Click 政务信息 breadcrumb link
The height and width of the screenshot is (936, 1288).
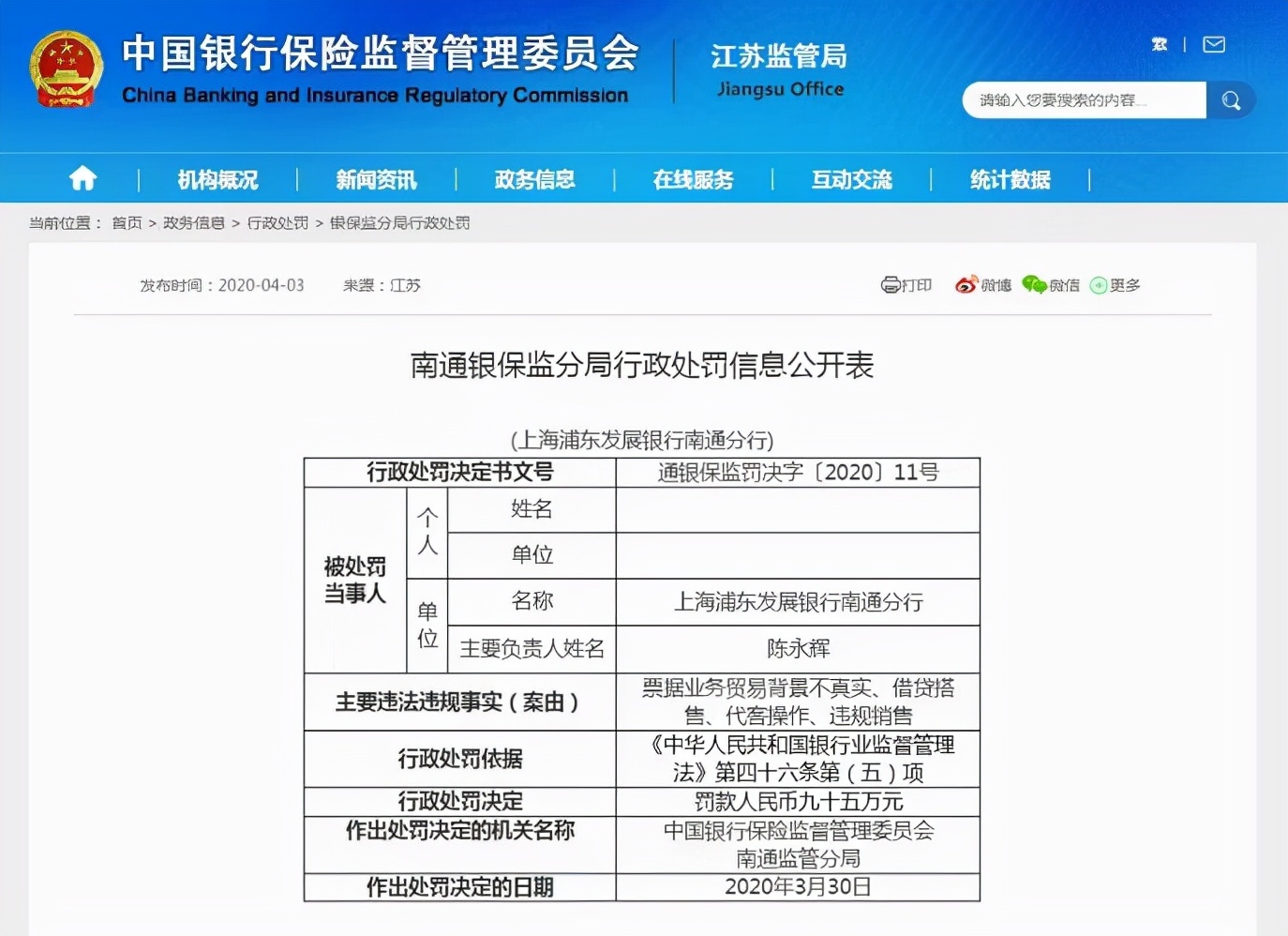click(x=194, y=223)
